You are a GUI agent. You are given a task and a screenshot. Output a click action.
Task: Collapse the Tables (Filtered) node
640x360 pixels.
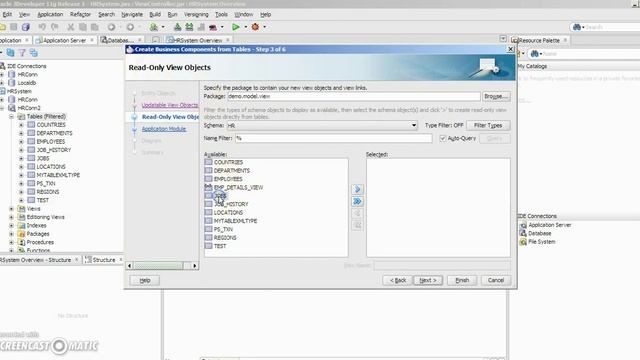coord(11,116)
